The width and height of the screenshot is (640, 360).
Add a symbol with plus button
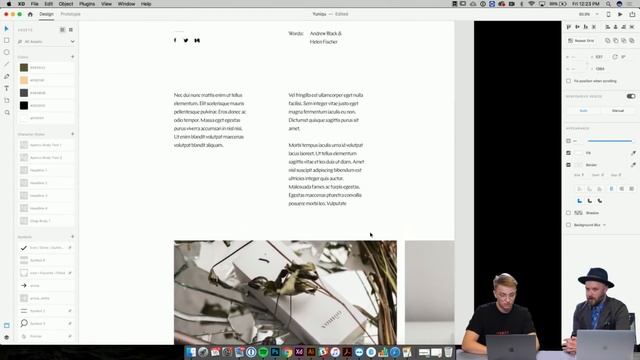click(x=73, y=237)
